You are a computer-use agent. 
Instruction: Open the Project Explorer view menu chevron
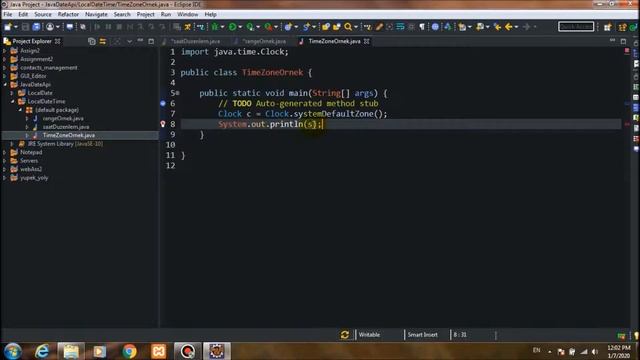pos(129,41)
